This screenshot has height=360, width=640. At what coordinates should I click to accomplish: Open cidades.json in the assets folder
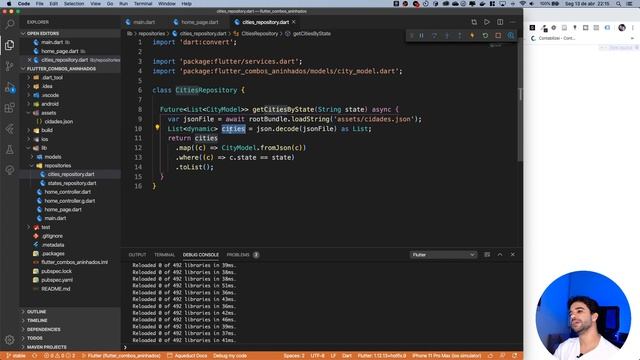click(x=59, y=122)
